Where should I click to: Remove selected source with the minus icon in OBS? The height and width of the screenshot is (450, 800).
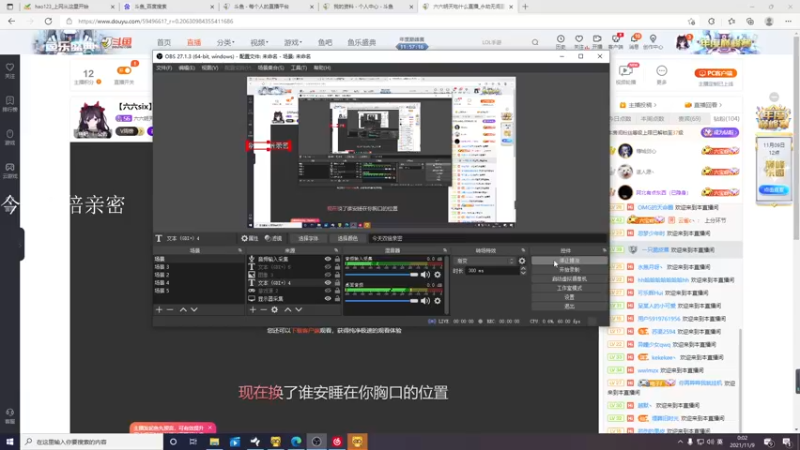pos(263,310)
